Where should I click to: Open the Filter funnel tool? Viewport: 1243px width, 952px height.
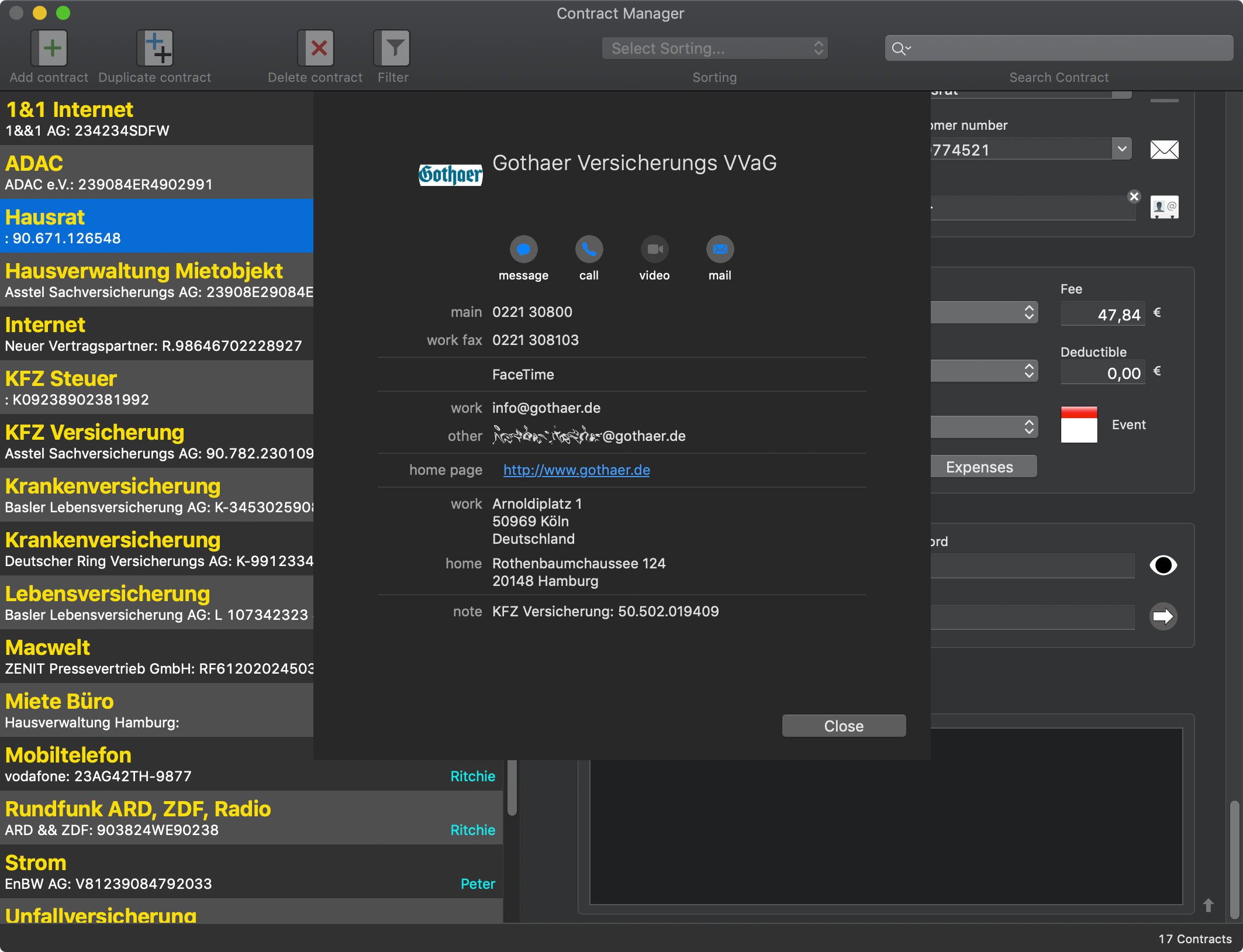click(392, 48)
